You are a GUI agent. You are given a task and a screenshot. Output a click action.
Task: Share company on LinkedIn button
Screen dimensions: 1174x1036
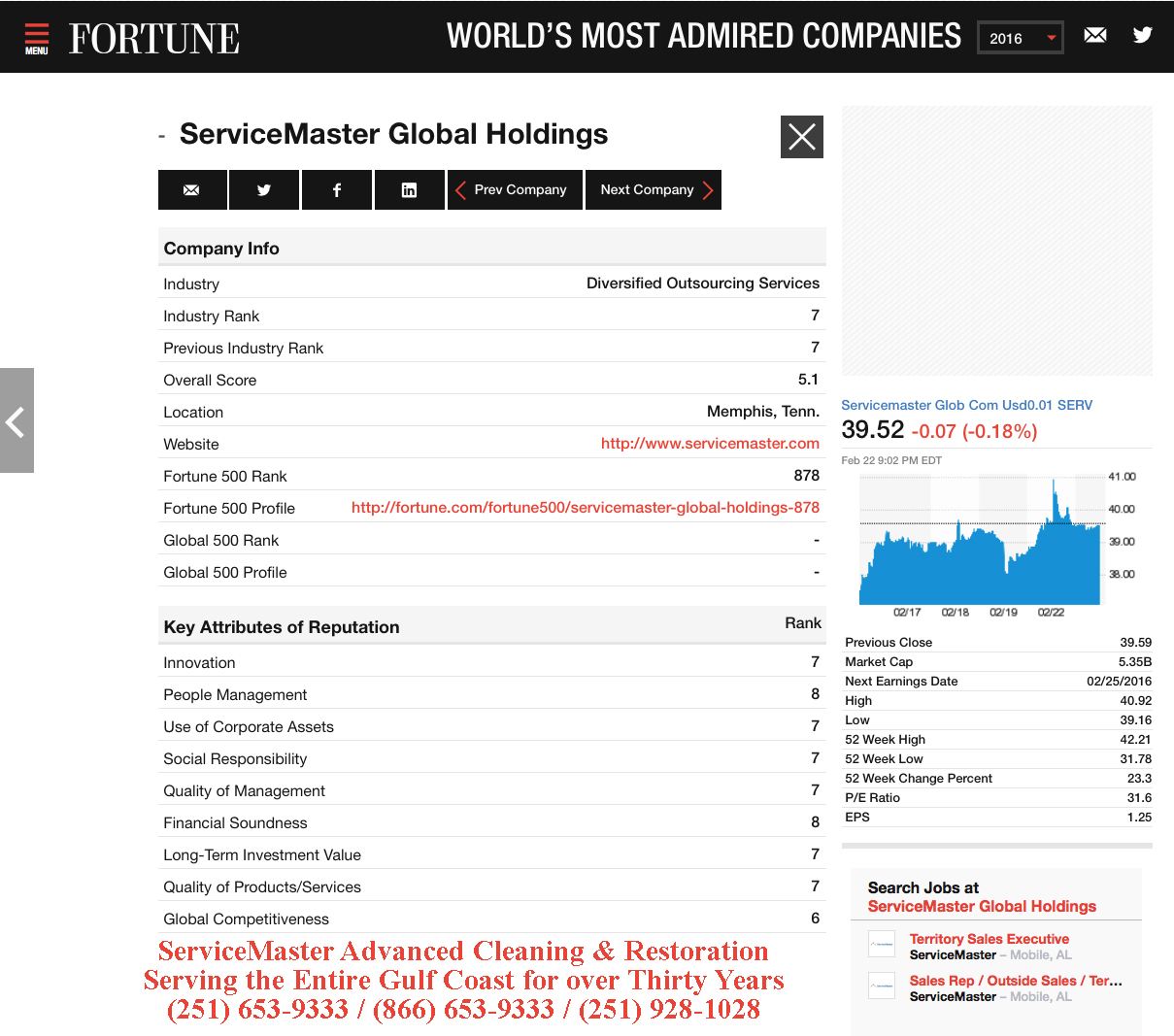tap(409, 189)
